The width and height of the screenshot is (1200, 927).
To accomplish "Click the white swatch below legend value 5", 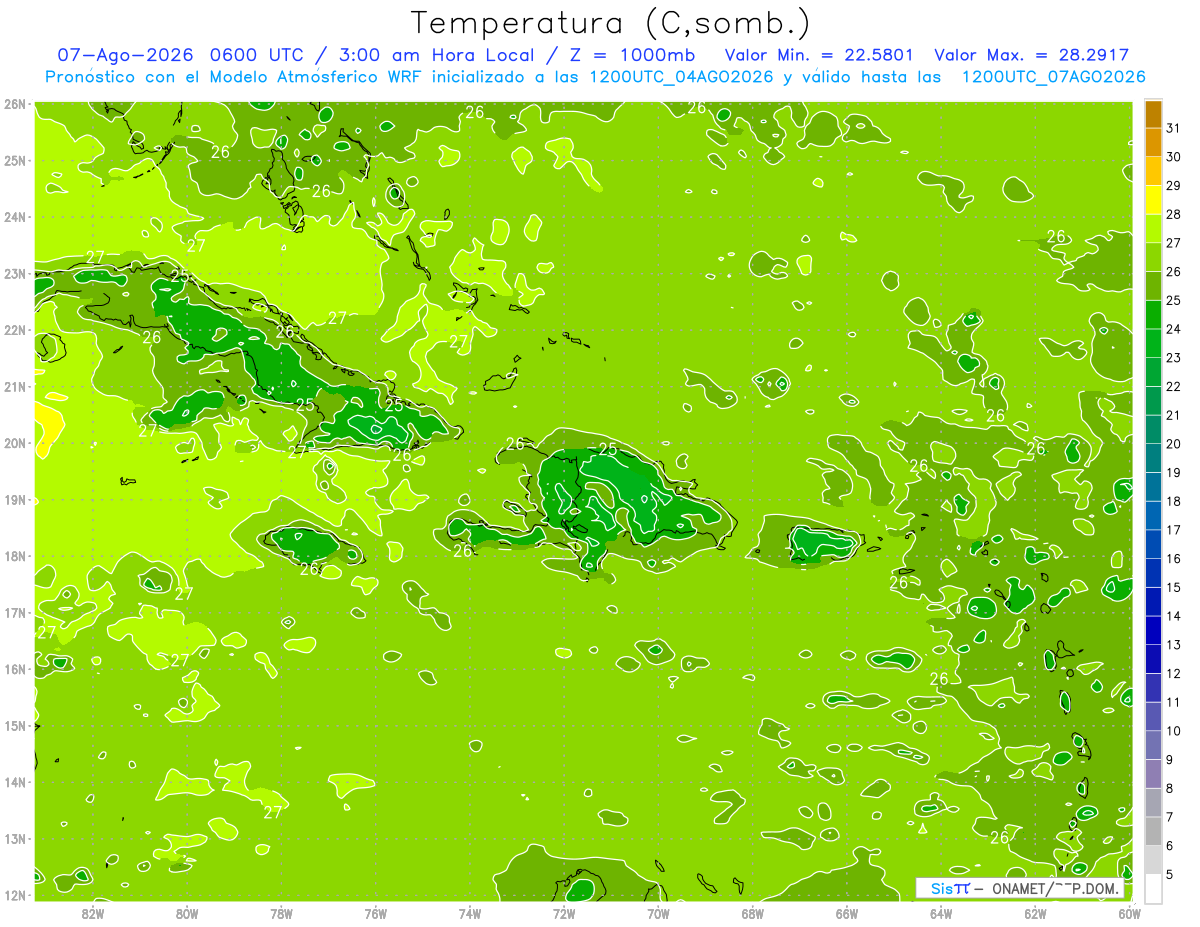I will click(1153, 888).
